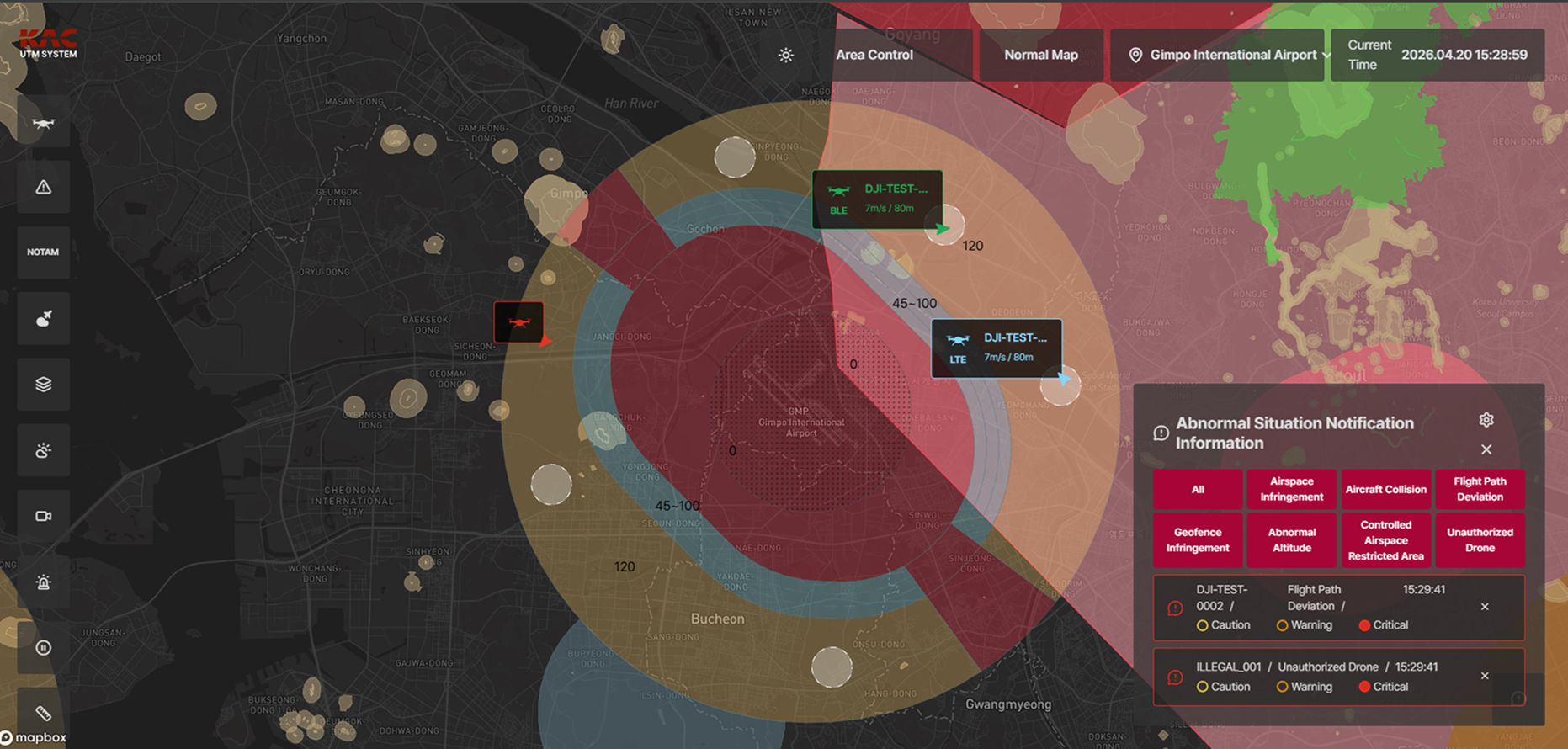Close the Abnormal Situation Notification panel
Screen dimensions: 1568x749
coord(1486,449)
